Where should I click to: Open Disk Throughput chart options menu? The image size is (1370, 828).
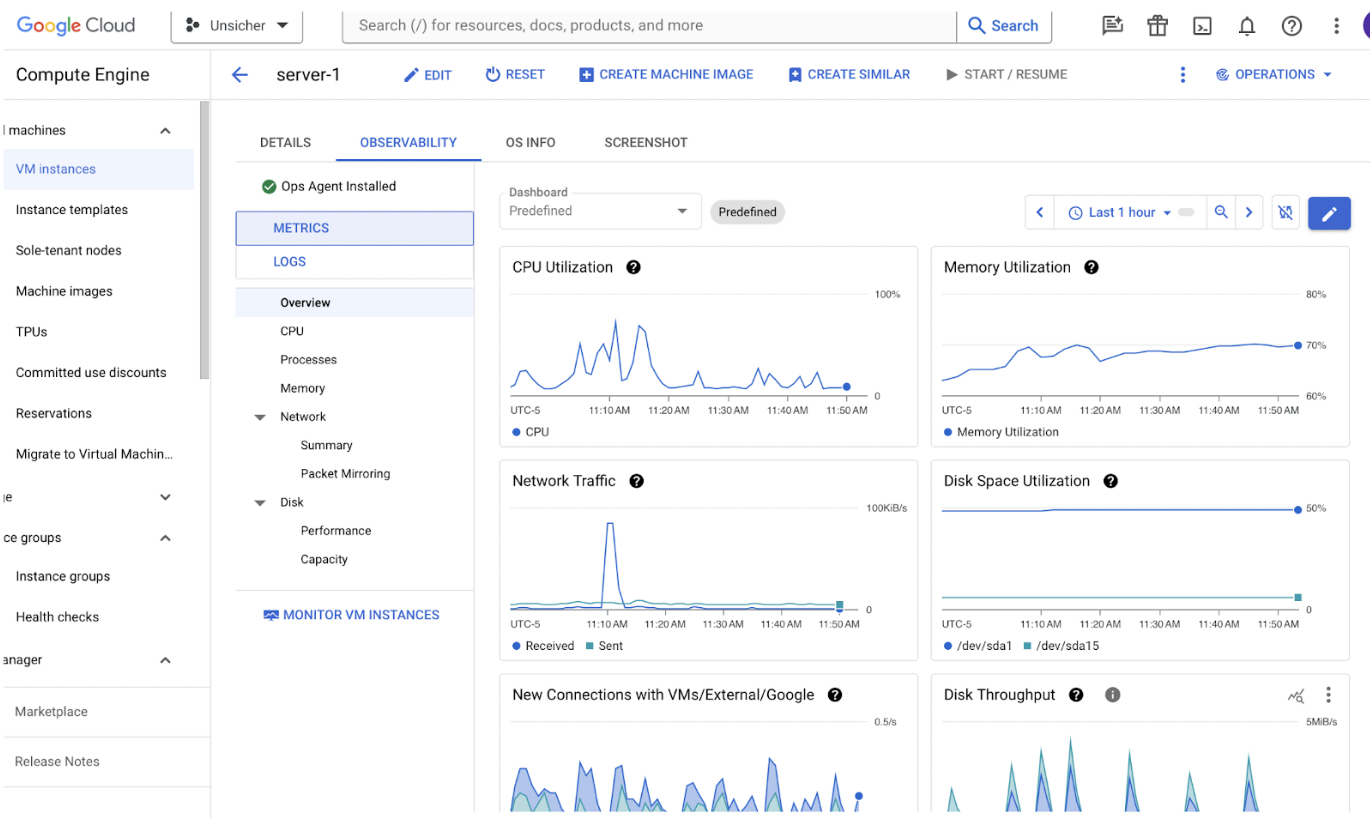[1328, 695]
